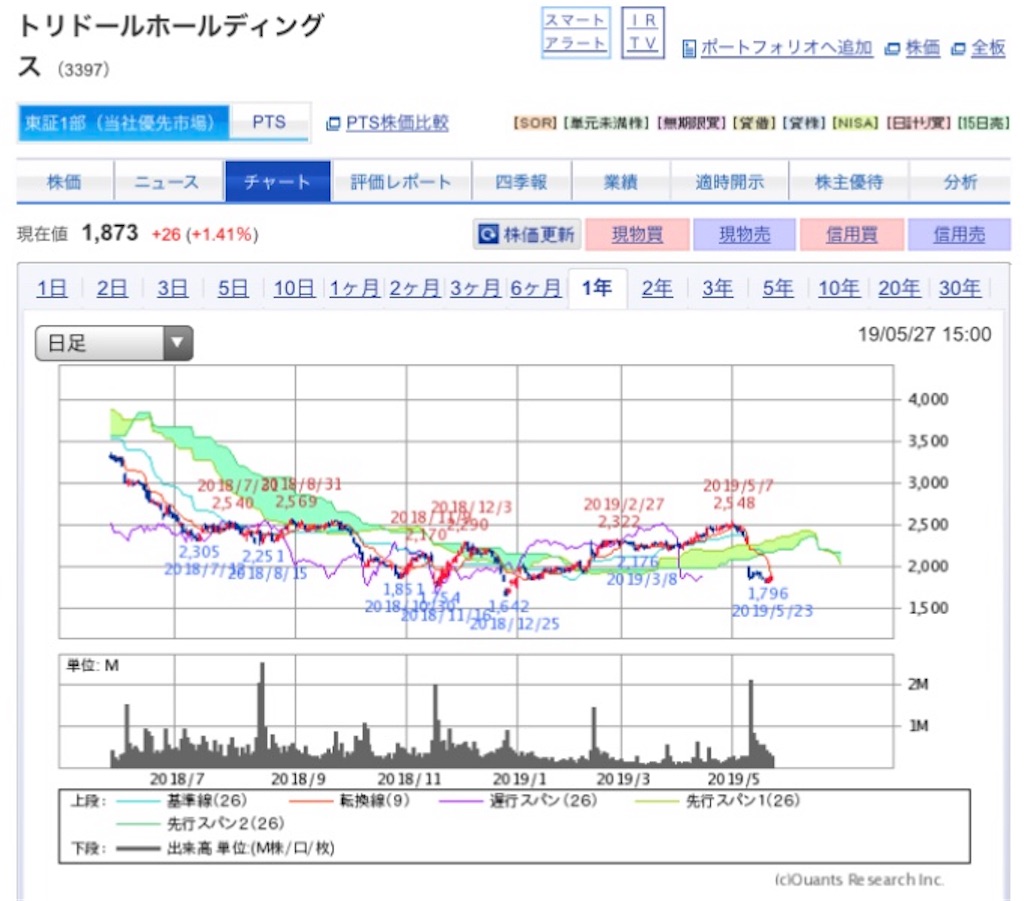Click the 信用売 button
Screen dimensions: 1024x901
(x=959, y=234)
